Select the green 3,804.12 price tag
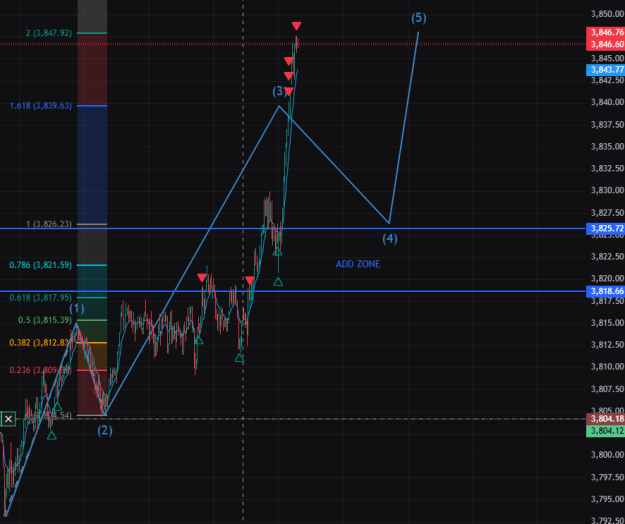The width and height of the screenshot is (625, 524). [x=605, y=431]
